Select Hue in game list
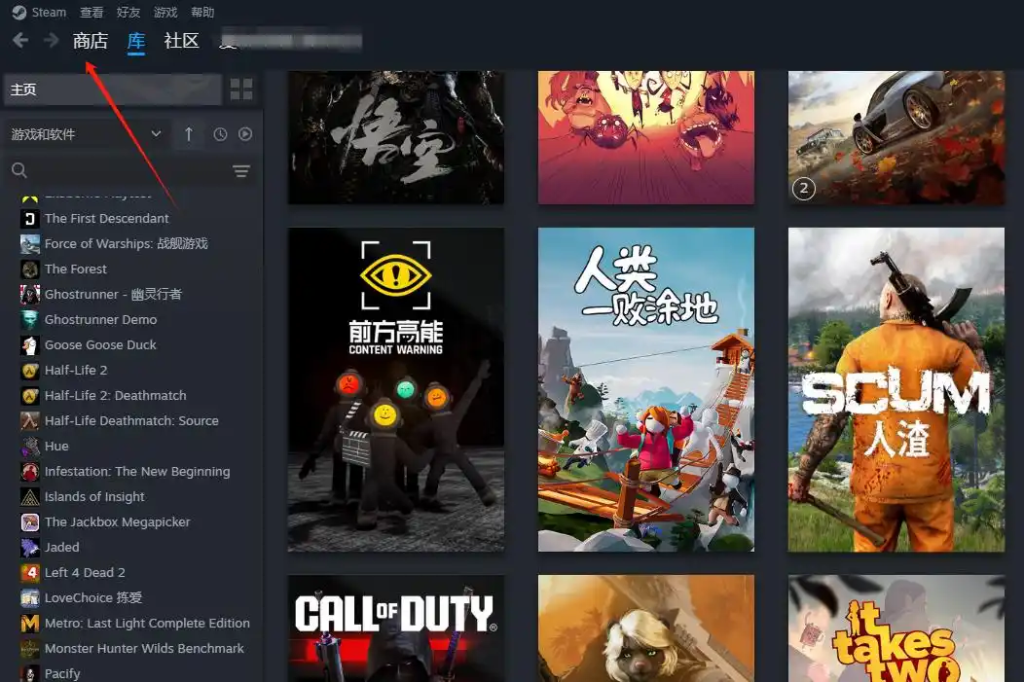1024x682 pixels. (56, 446)
